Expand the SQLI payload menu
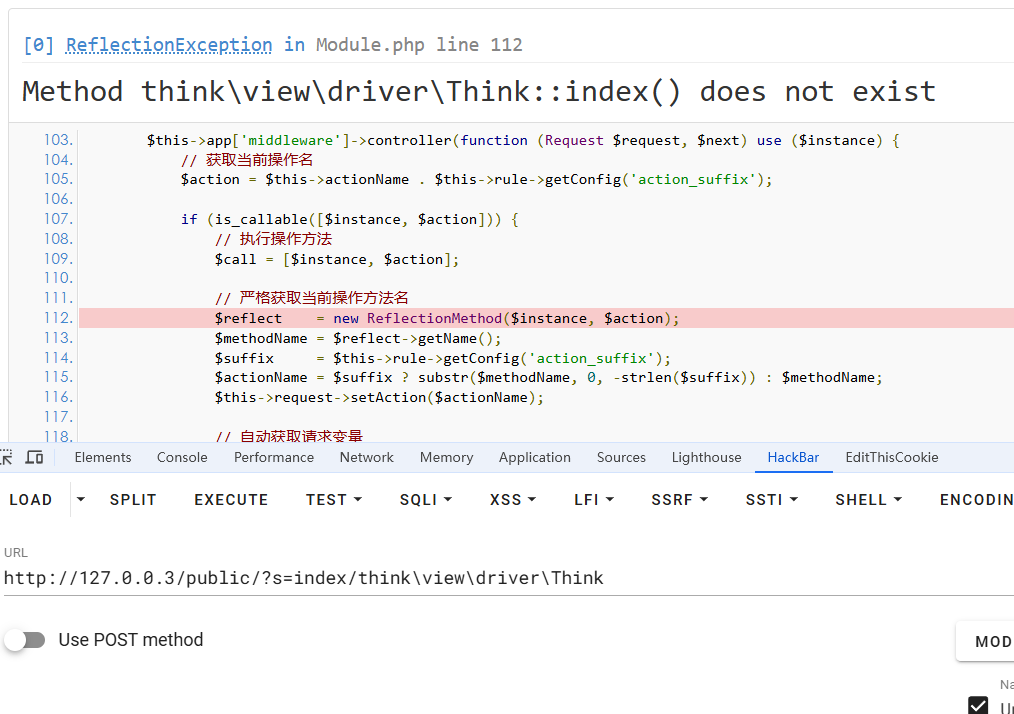 pos(426,499)
